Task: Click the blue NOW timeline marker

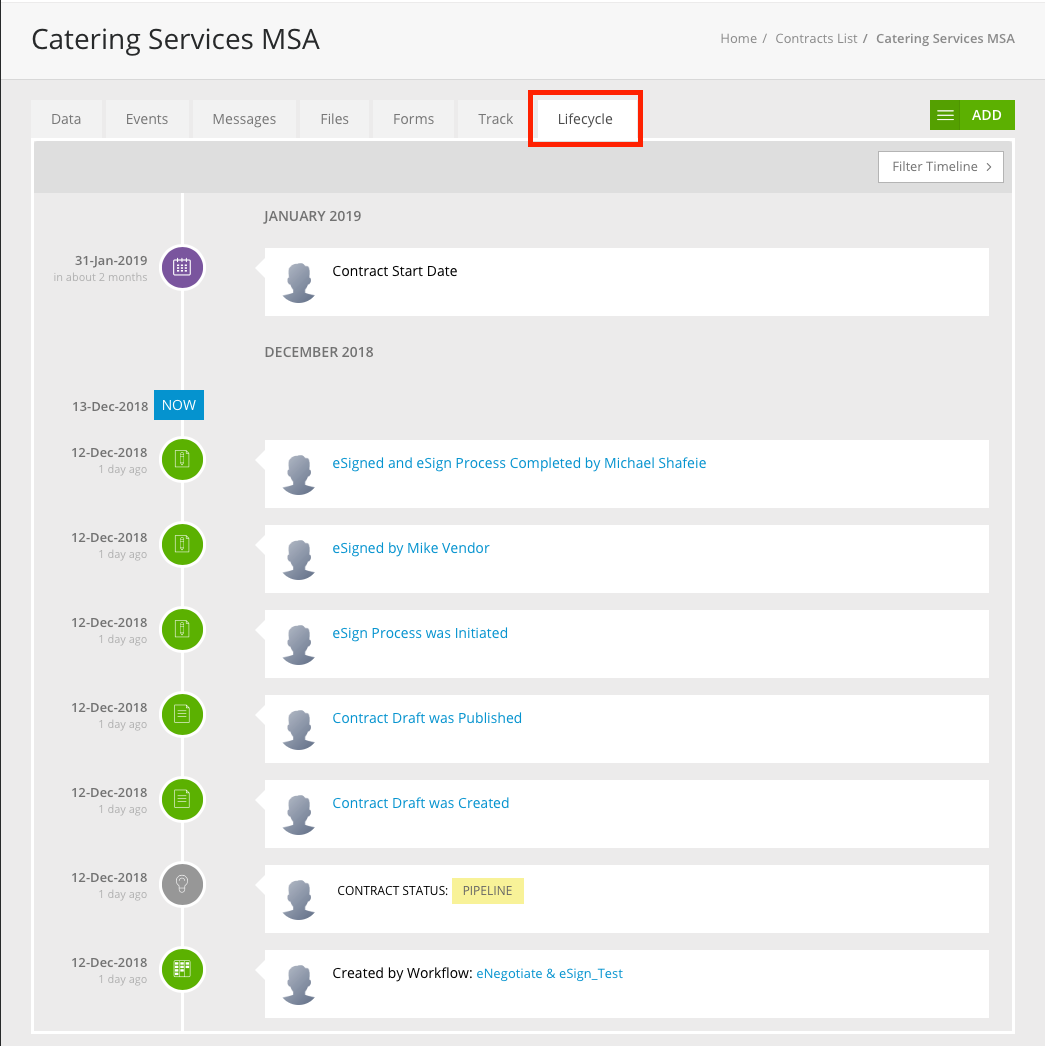Action: pos(179,405)
